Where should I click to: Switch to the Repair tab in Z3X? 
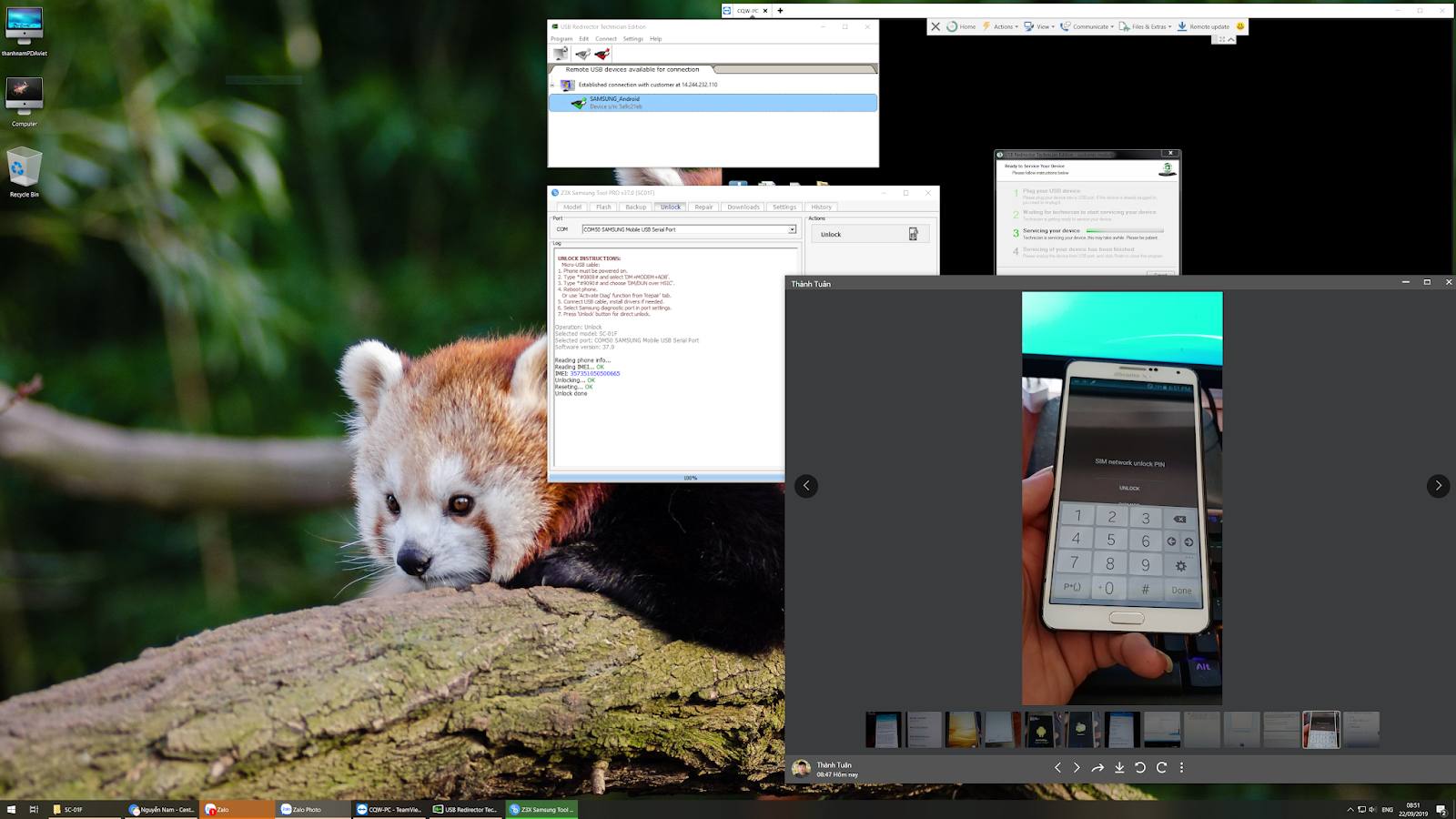(704, 207)
